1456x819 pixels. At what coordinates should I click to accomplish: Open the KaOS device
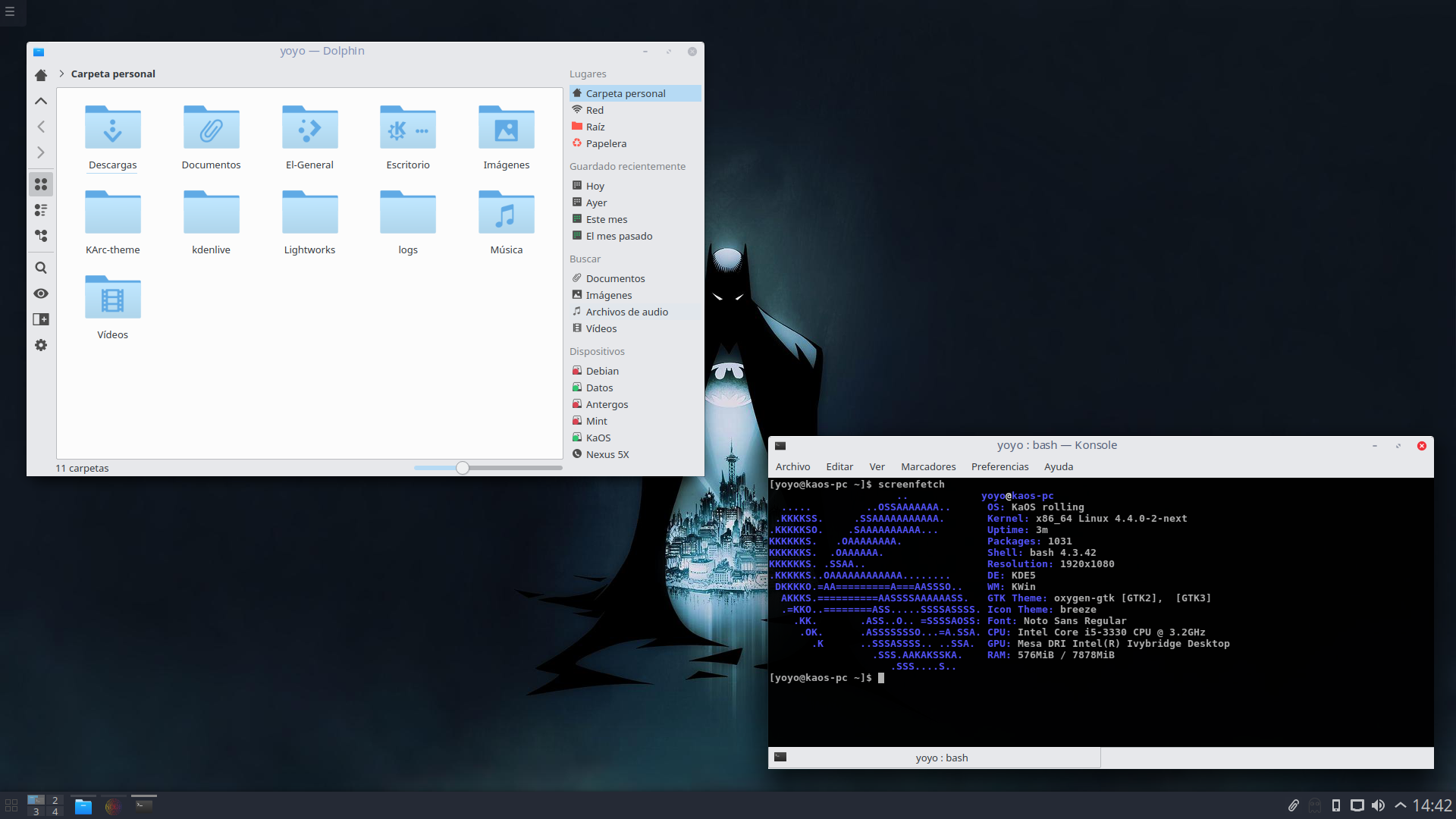(x=635, y=438)
